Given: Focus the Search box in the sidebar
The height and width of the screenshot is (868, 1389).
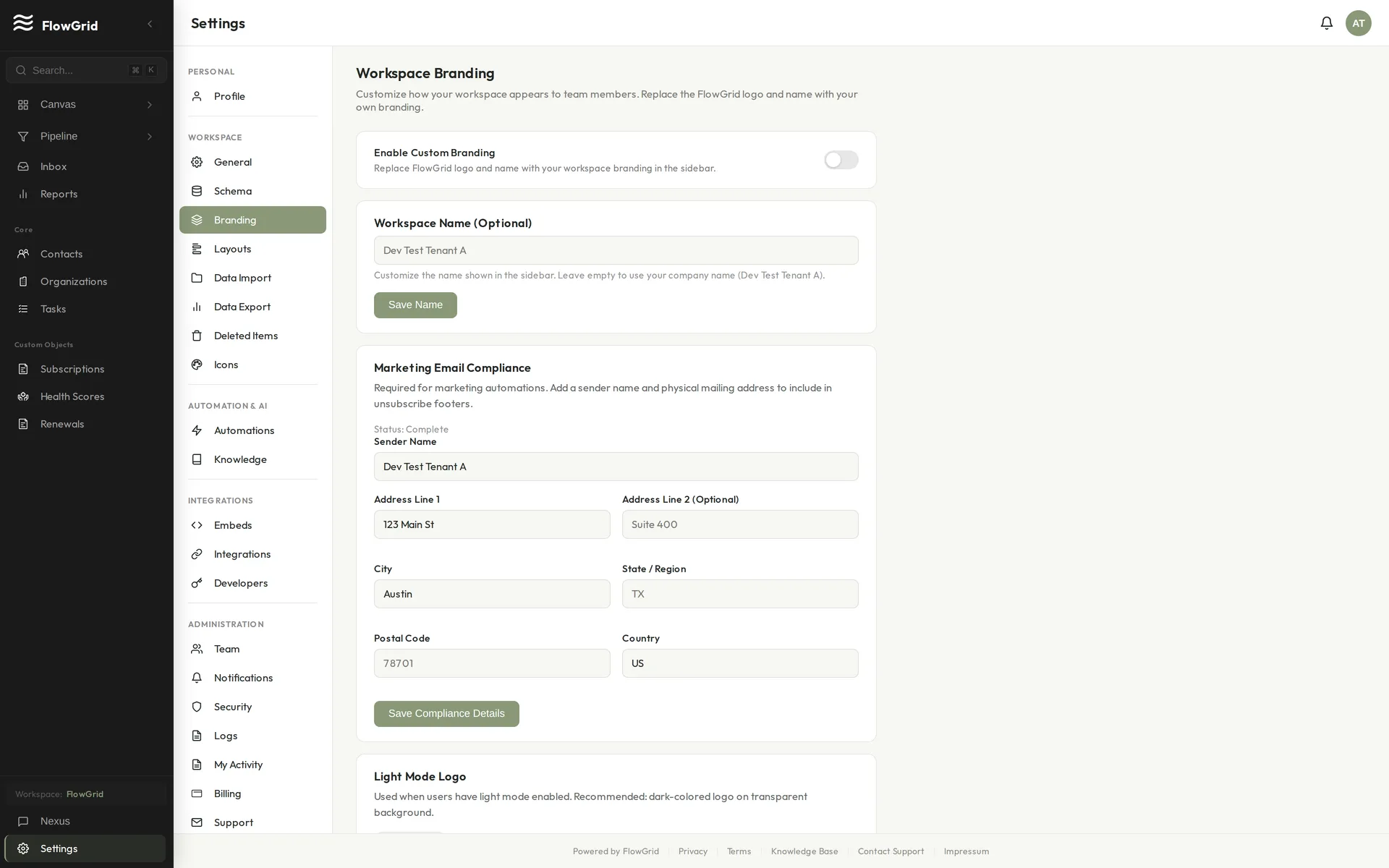Looking at the screenshot, I should pyautogui.click(x=86, y=70).
